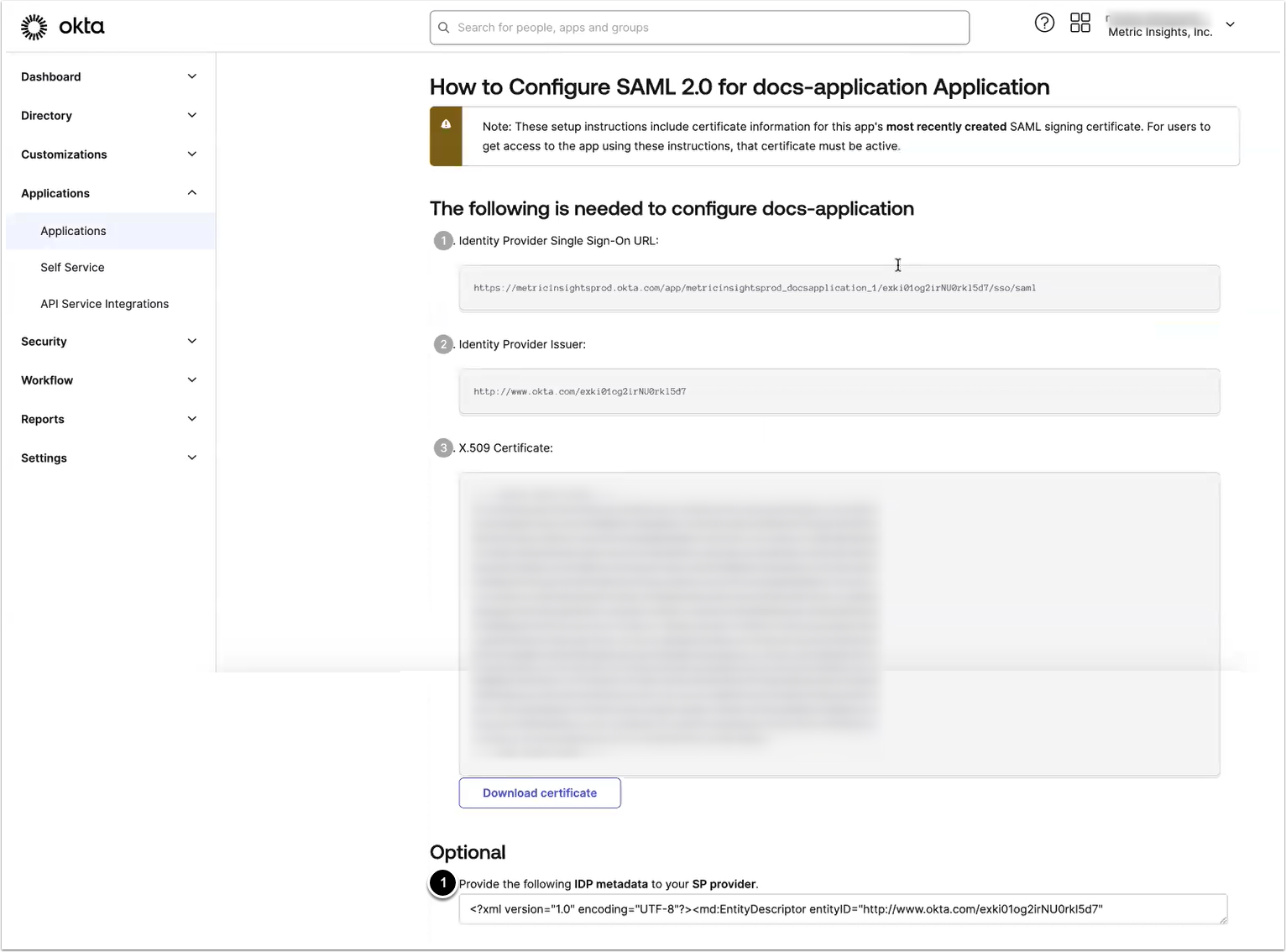Click the Download certificate button
Image resolution: width=1286 pixels, height=952 pixels.
540,793
